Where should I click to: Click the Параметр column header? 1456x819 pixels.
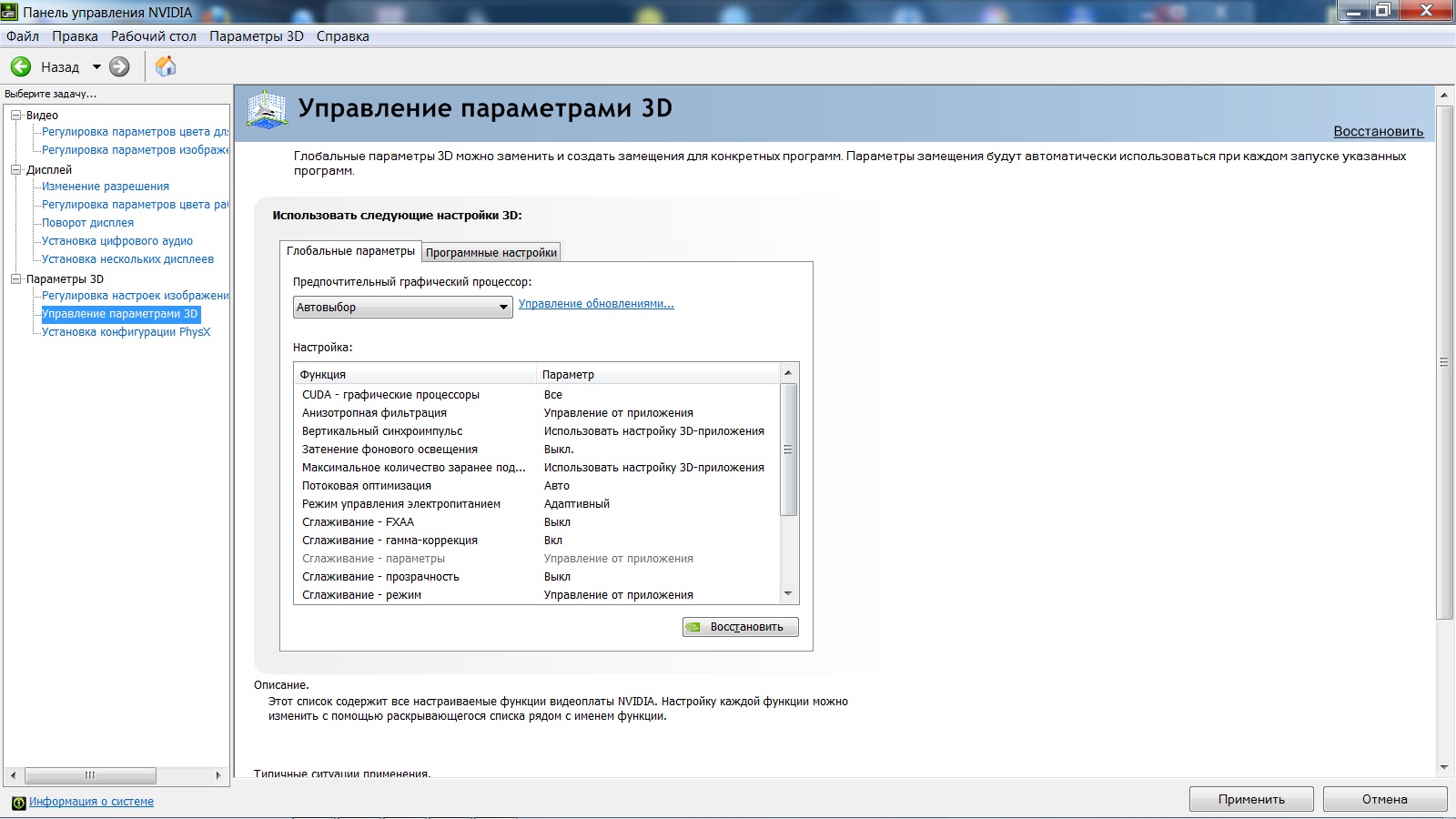click(658, 374)
